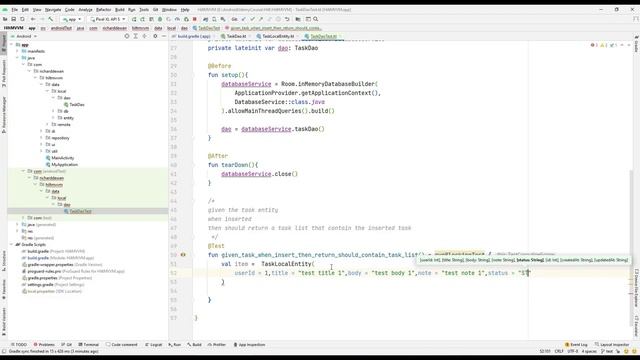Switch to build.gradle (:app) tab
Screen dimensions: 640x360
pyautogui.click(x=193, y=36)
